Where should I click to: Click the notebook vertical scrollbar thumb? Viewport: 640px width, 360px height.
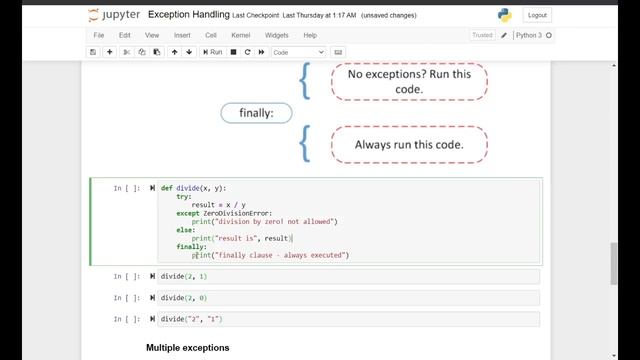click(x=614, y=263)
